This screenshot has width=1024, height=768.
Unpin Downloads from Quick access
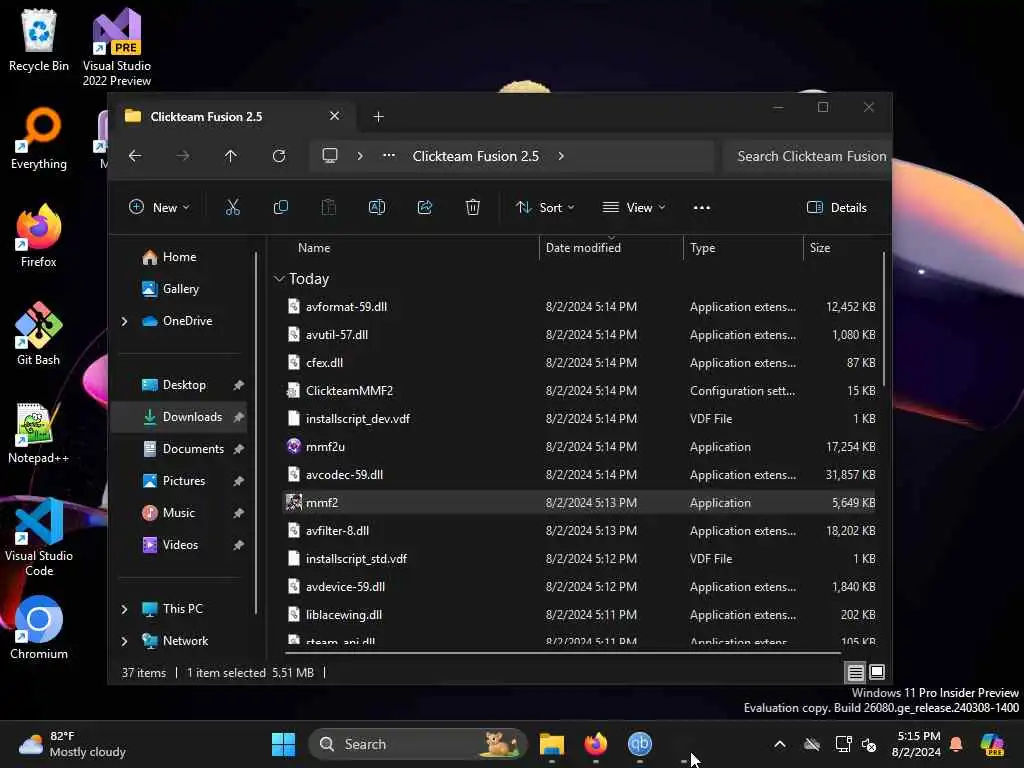[x=238, y=417]
